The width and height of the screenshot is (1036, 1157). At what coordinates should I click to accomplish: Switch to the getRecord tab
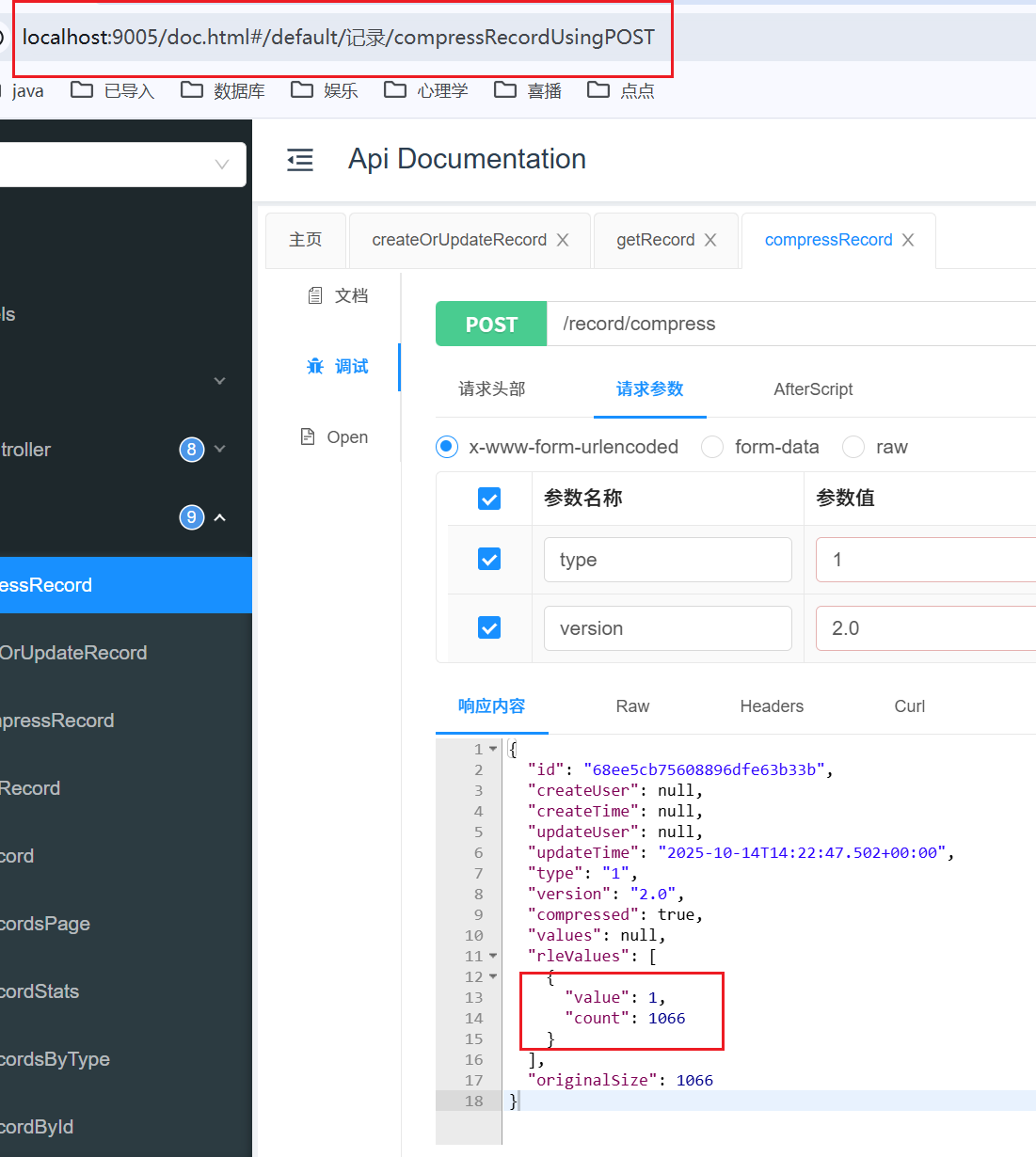tap(655, 240)
